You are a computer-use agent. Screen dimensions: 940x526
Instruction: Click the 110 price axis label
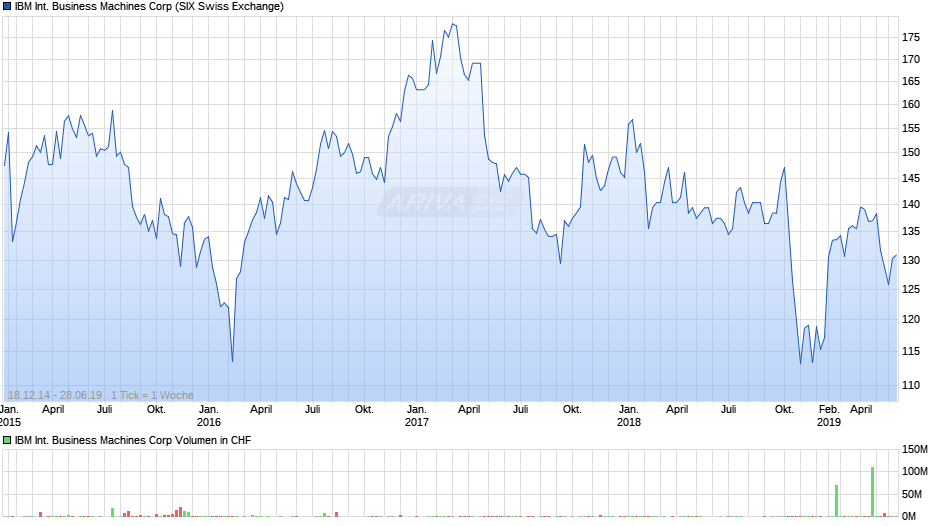(x=911, y=385)
